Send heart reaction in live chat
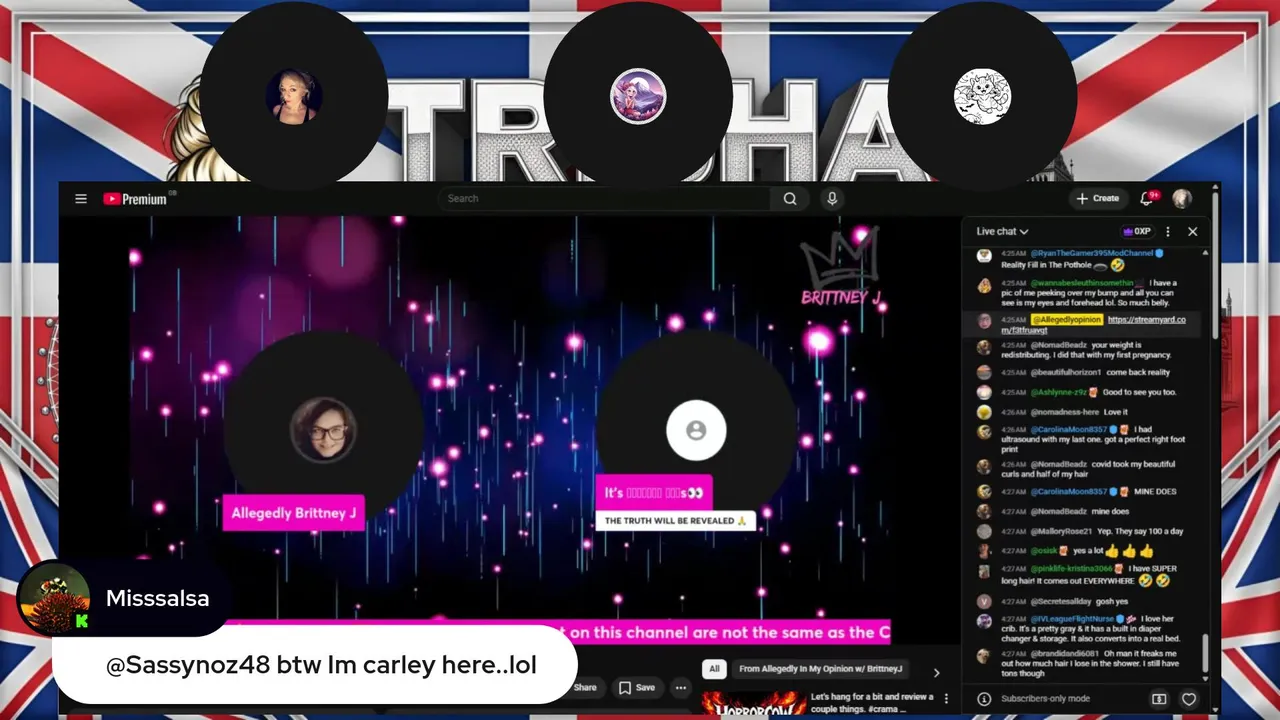 (1189, 699)
